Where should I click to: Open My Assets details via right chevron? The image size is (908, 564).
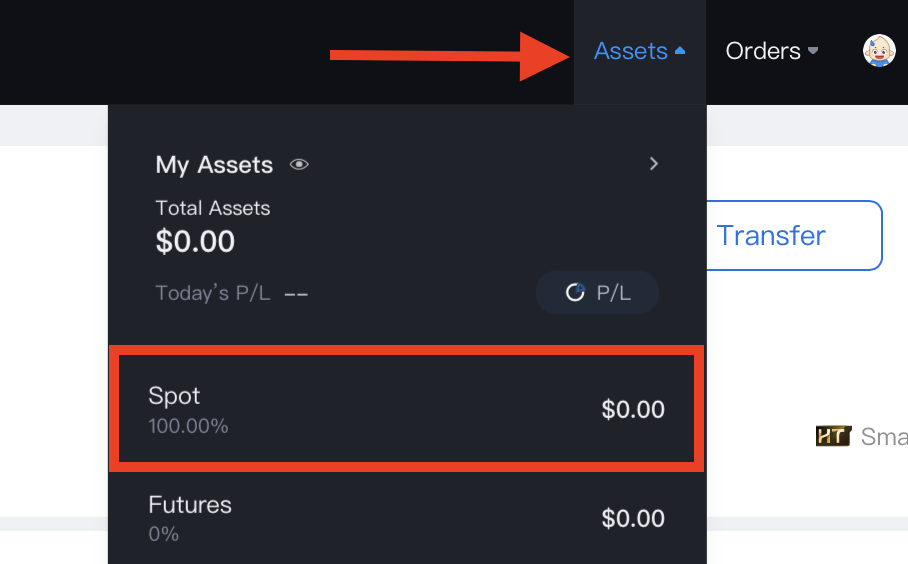click(x=654, y=164)
